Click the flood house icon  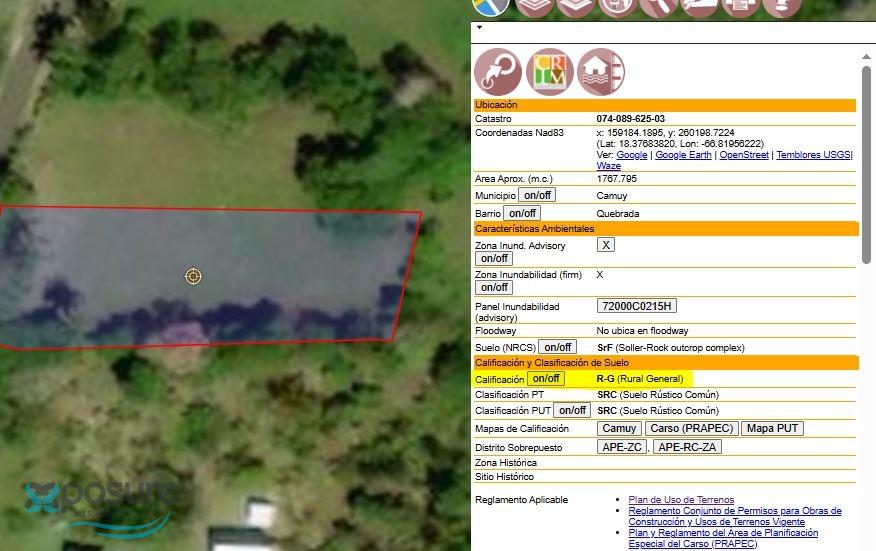click(x=601, y=72)
